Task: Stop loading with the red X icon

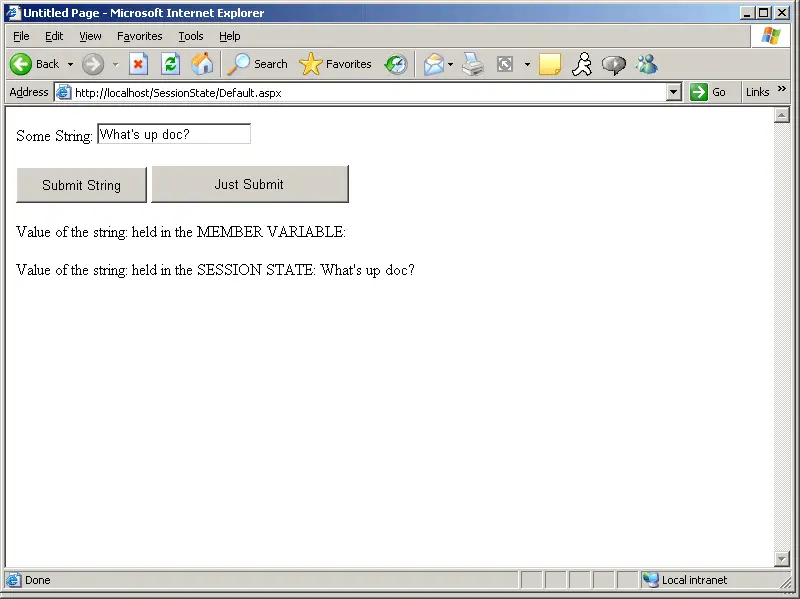Action: click(138, 64)
